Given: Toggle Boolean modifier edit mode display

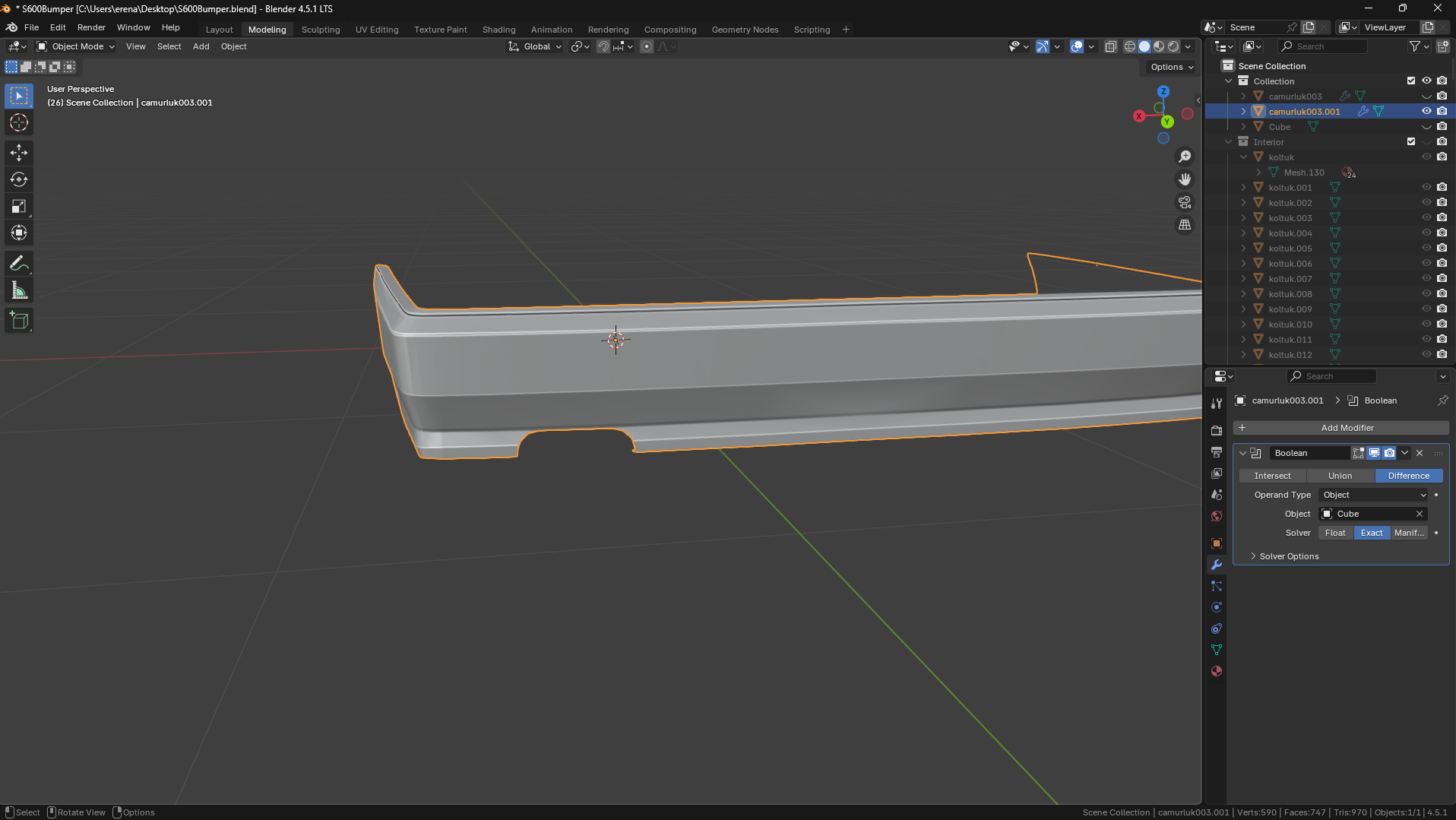Looking at the screenshot, I should (x=1359, y=453).
